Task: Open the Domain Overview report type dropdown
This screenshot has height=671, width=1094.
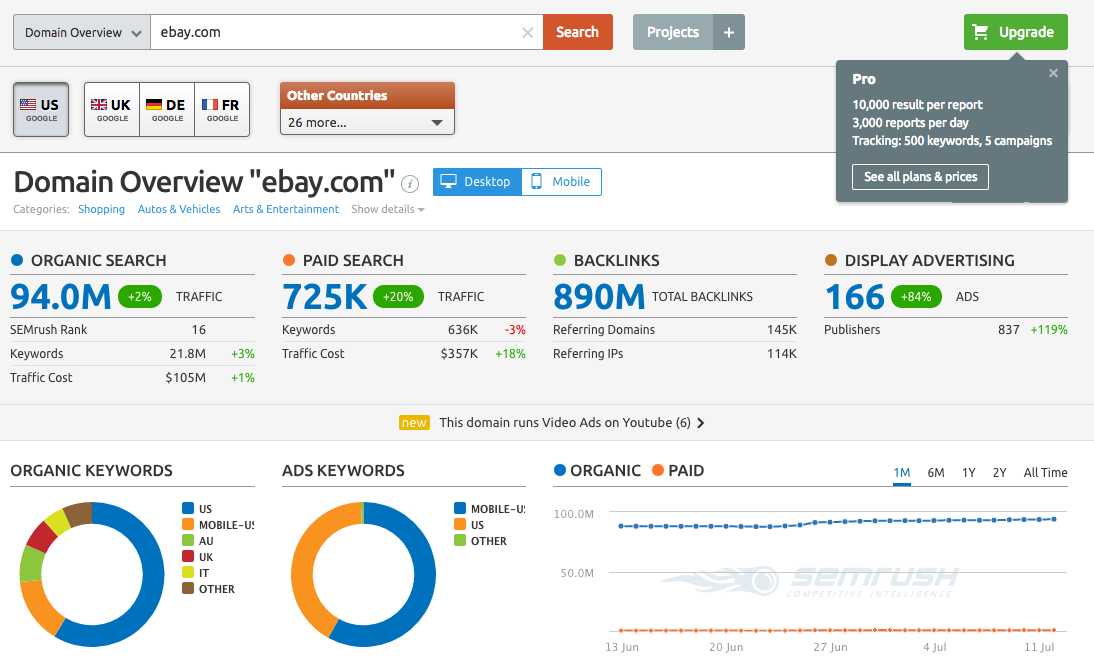Action: [x=82, y=32]
